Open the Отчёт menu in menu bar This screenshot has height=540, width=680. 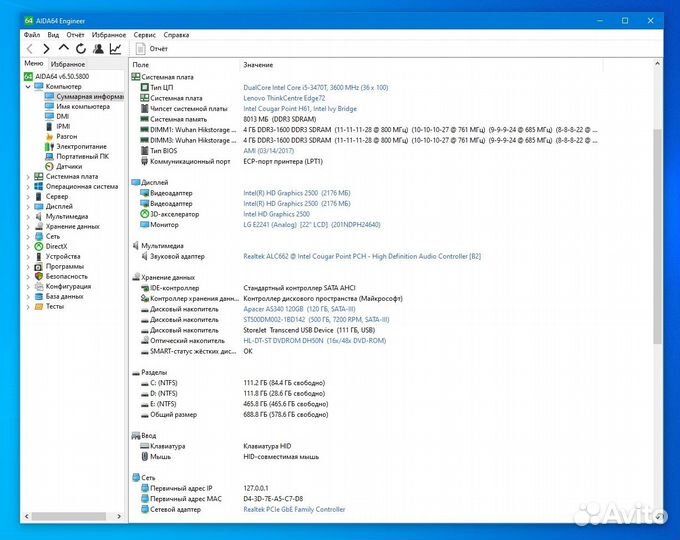(75, 35)
